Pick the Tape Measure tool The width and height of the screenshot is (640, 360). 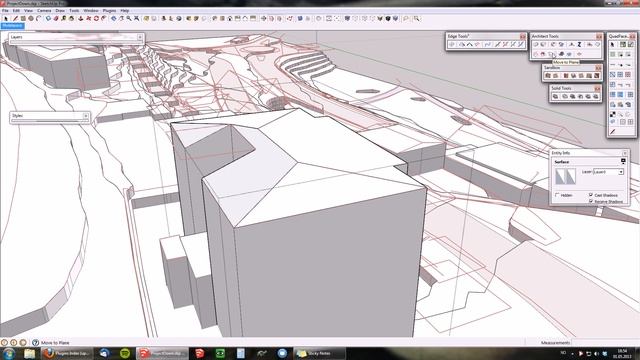click(x=63, y=18)
